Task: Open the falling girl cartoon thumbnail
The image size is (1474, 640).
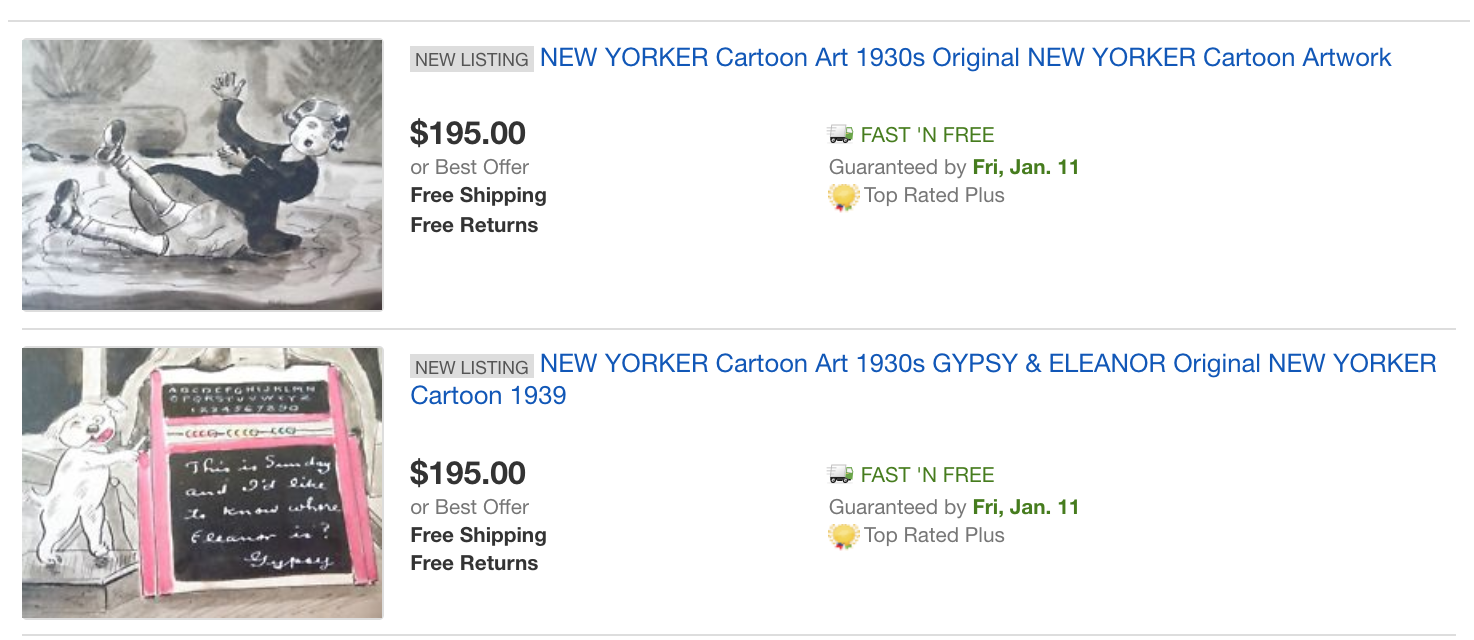Action: 203,175
